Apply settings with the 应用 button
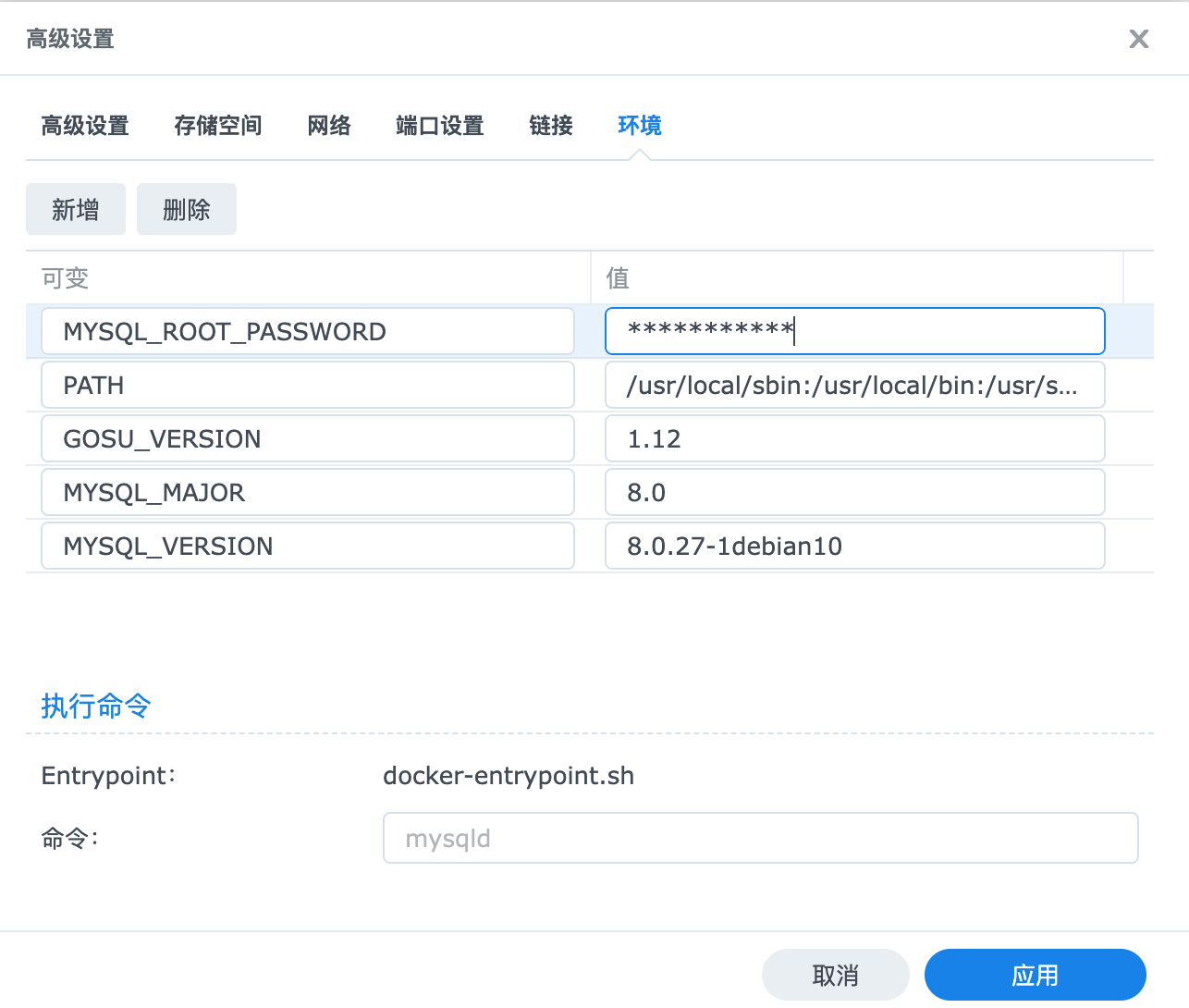1189x1008 pixels. pyautogui.click(x=1036, y=975)
